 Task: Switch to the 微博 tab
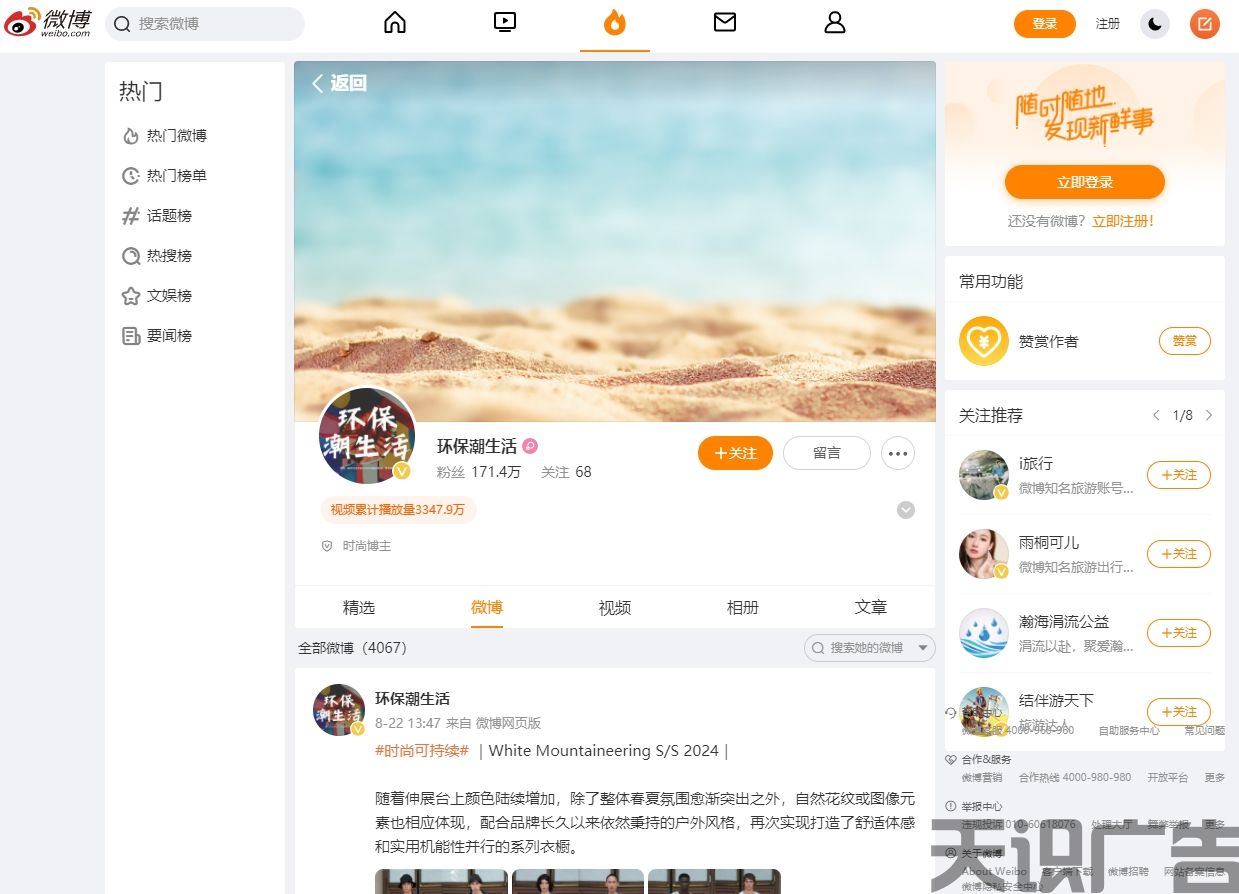click(x=487, y=607)
